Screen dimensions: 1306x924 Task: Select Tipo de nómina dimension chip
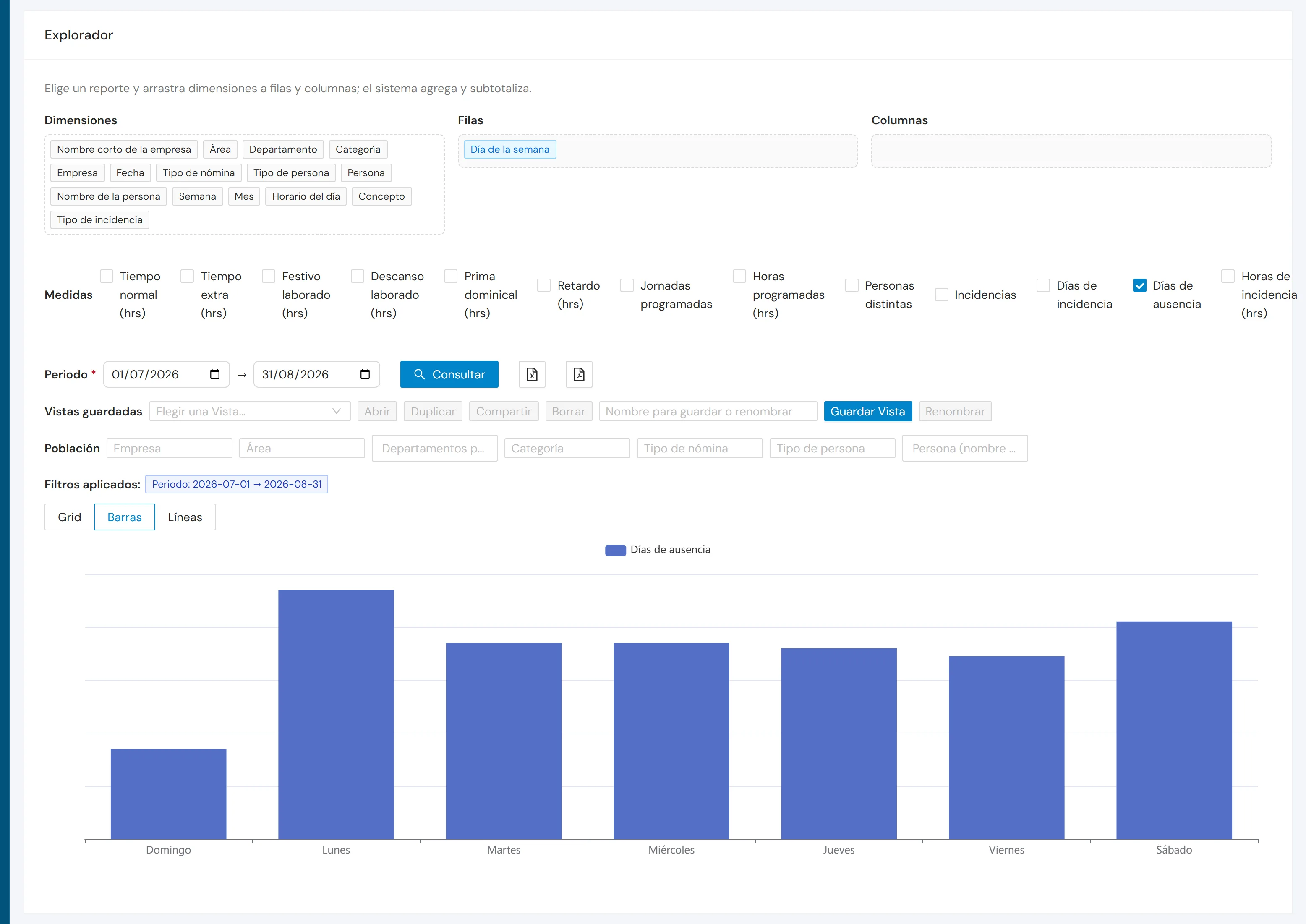coord(199,173)
